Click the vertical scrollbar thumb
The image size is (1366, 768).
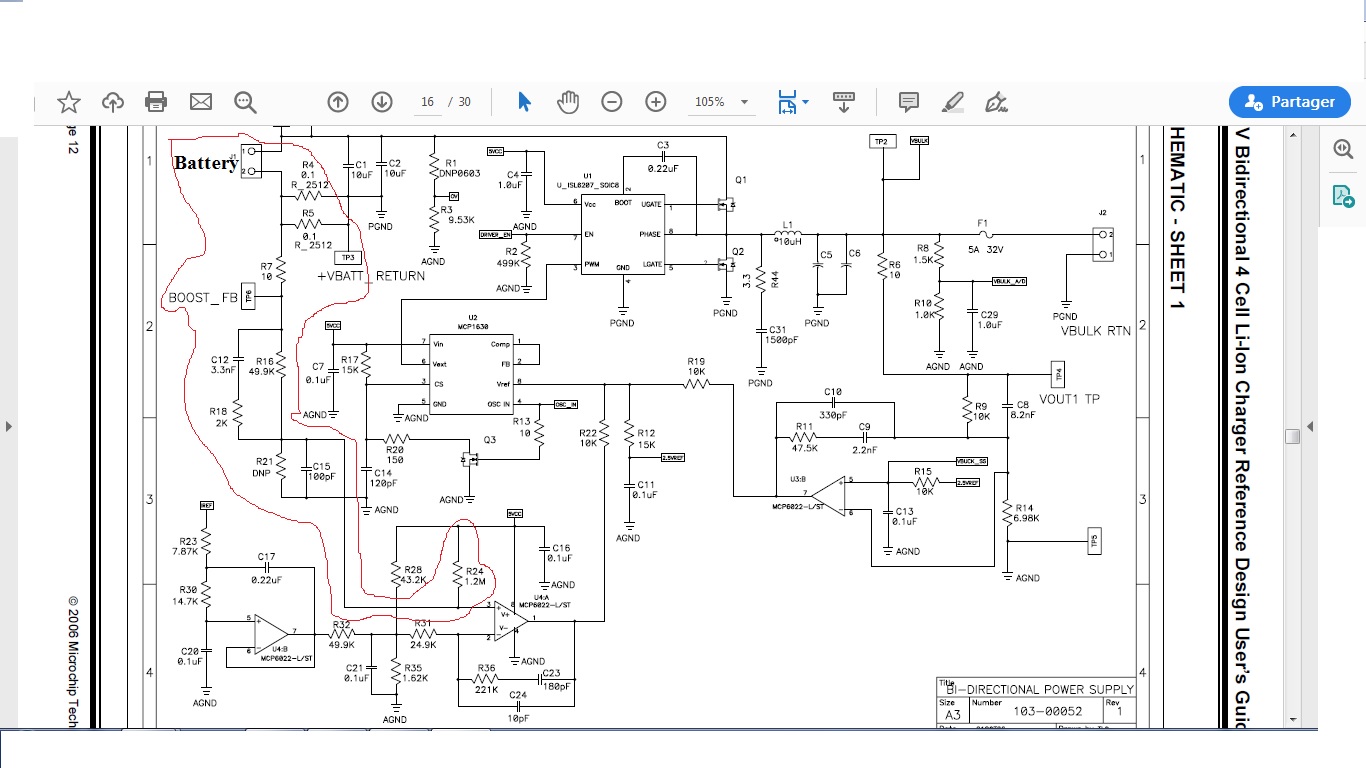1292,436
